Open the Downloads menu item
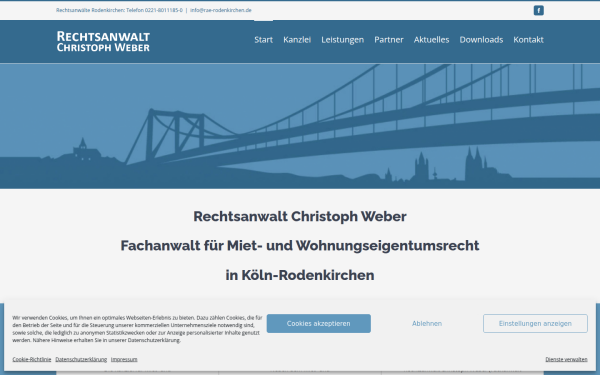600x375 pixels. [x=481, y=39]
